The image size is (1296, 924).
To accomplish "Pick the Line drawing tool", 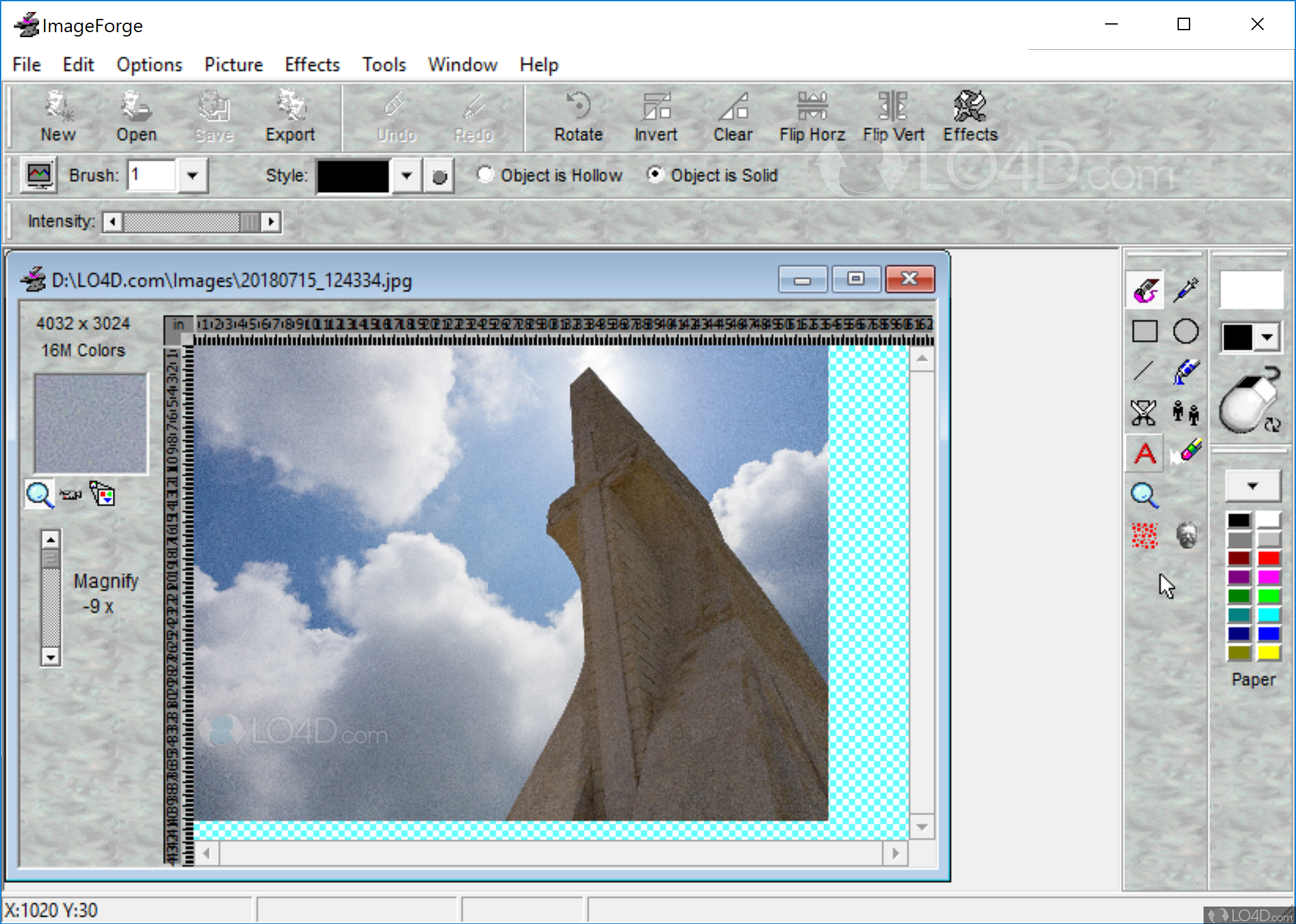I will point(1144,372).
